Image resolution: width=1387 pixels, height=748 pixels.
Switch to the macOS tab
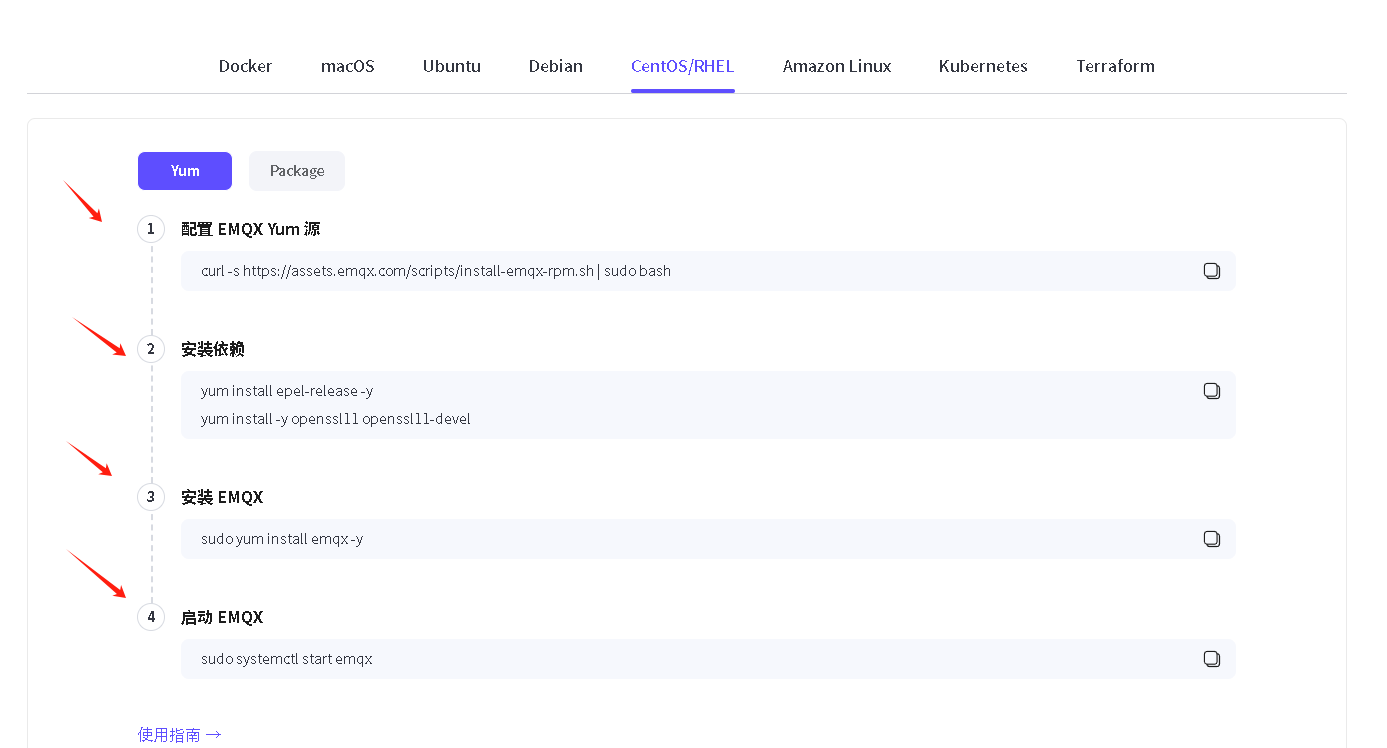[347, 66]
